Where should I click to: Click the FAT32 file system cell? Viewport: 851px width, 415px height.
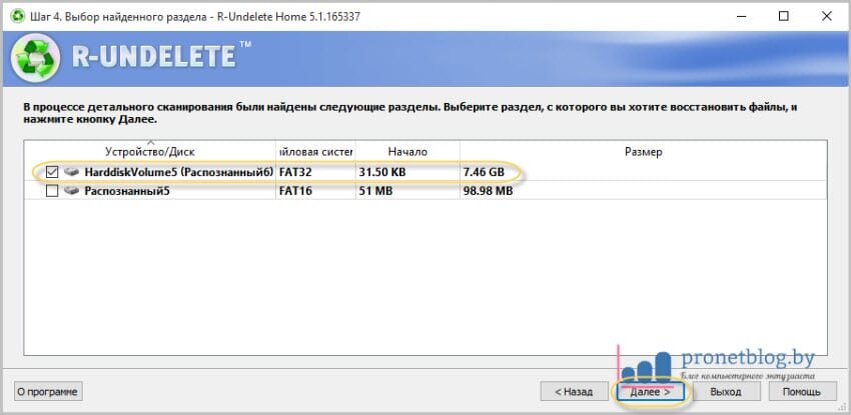(x=296, y=173)
